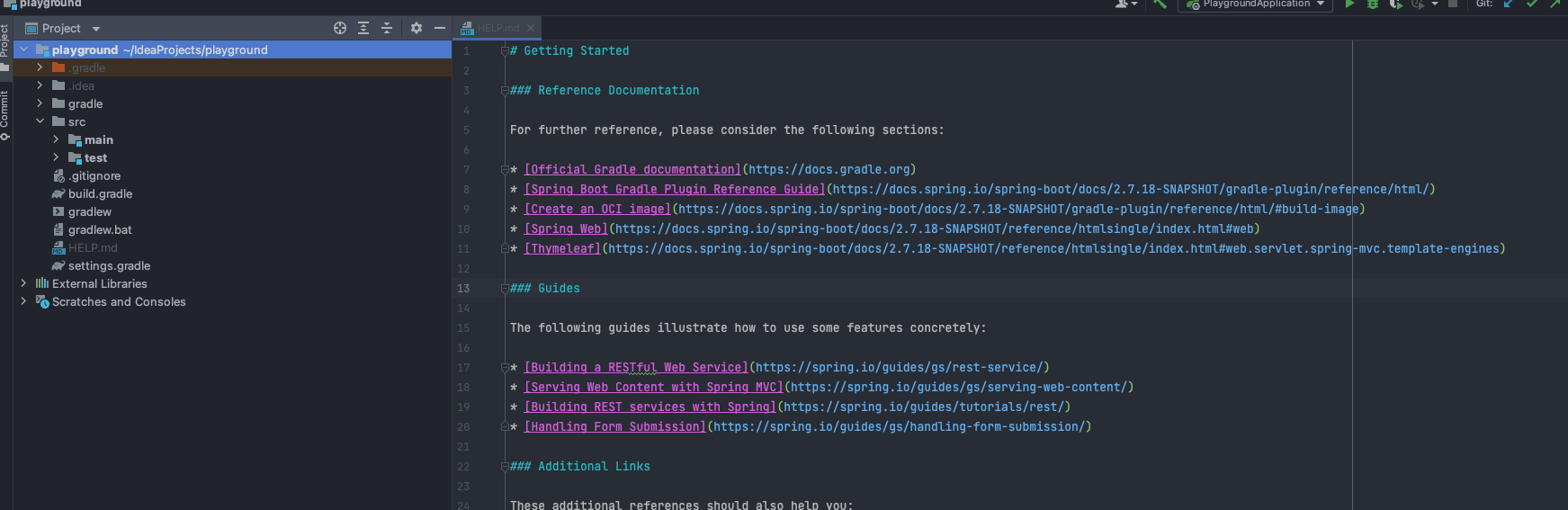Run with Coverage shield icon
The height and width of the screenshot is (510, 1568).
tap(1395, 4)
